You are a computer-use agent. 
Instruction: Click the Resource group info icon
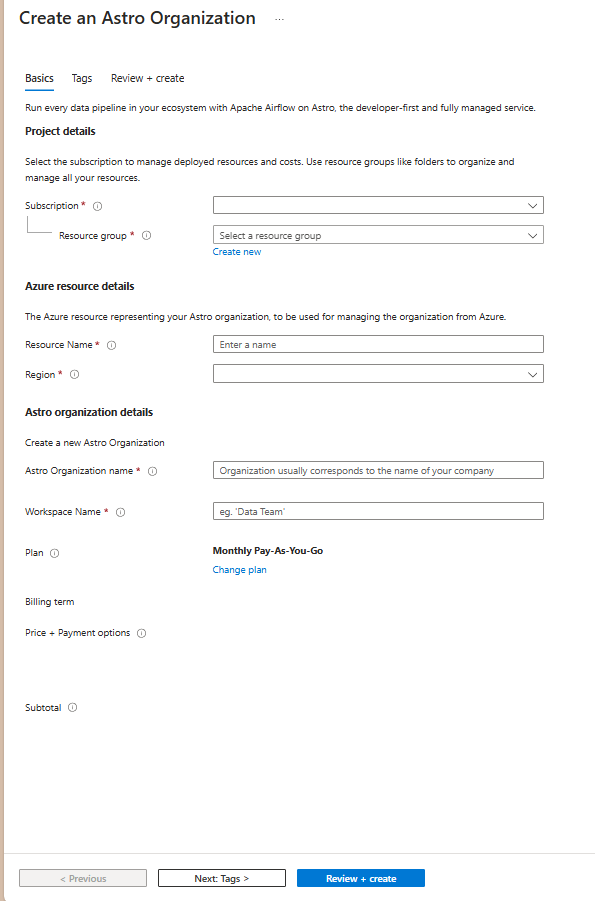pos(147,235)
